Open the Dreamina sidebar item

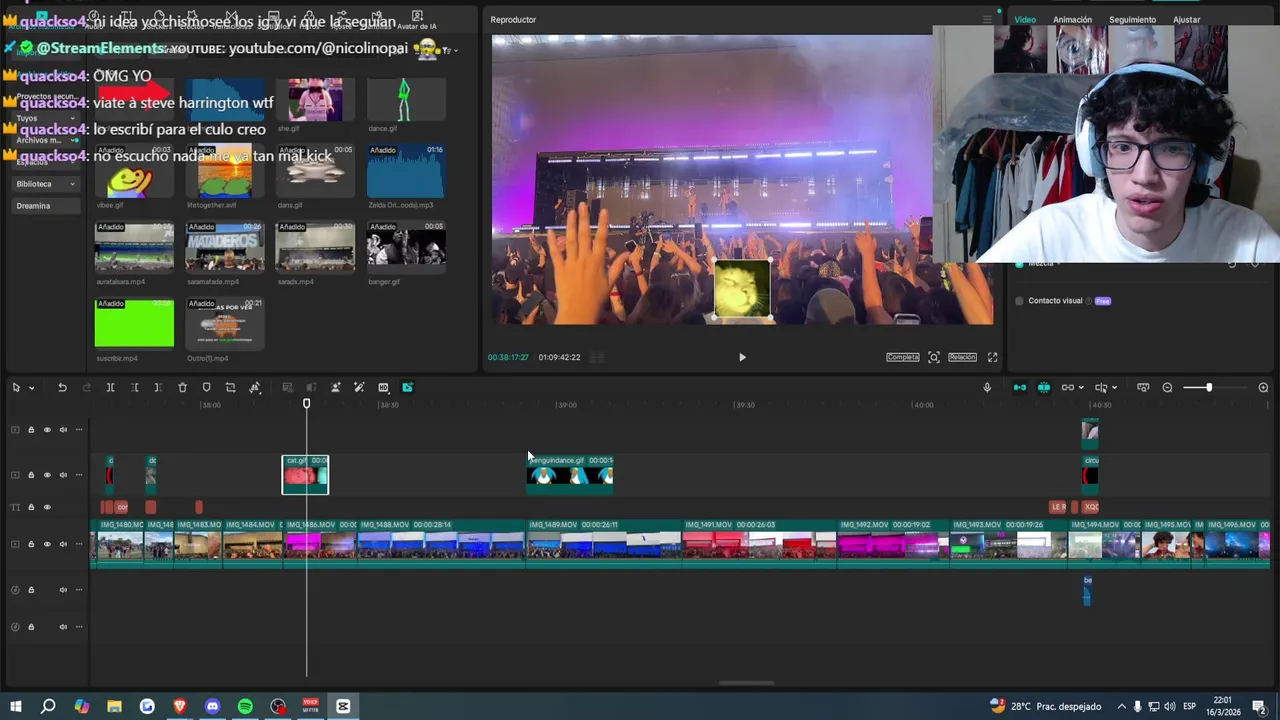[44, 206]
